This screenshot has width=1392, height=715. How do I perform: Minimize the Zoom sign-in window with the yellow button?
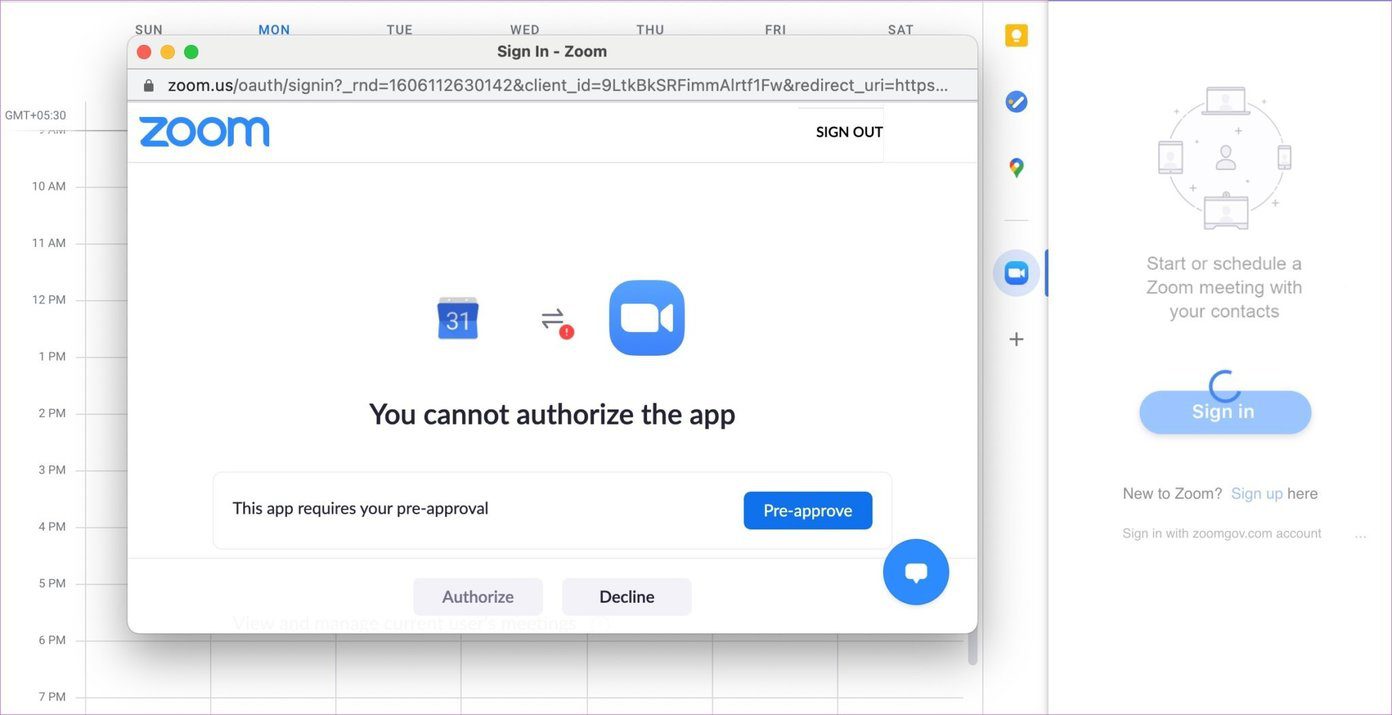(x=168, y=52)
